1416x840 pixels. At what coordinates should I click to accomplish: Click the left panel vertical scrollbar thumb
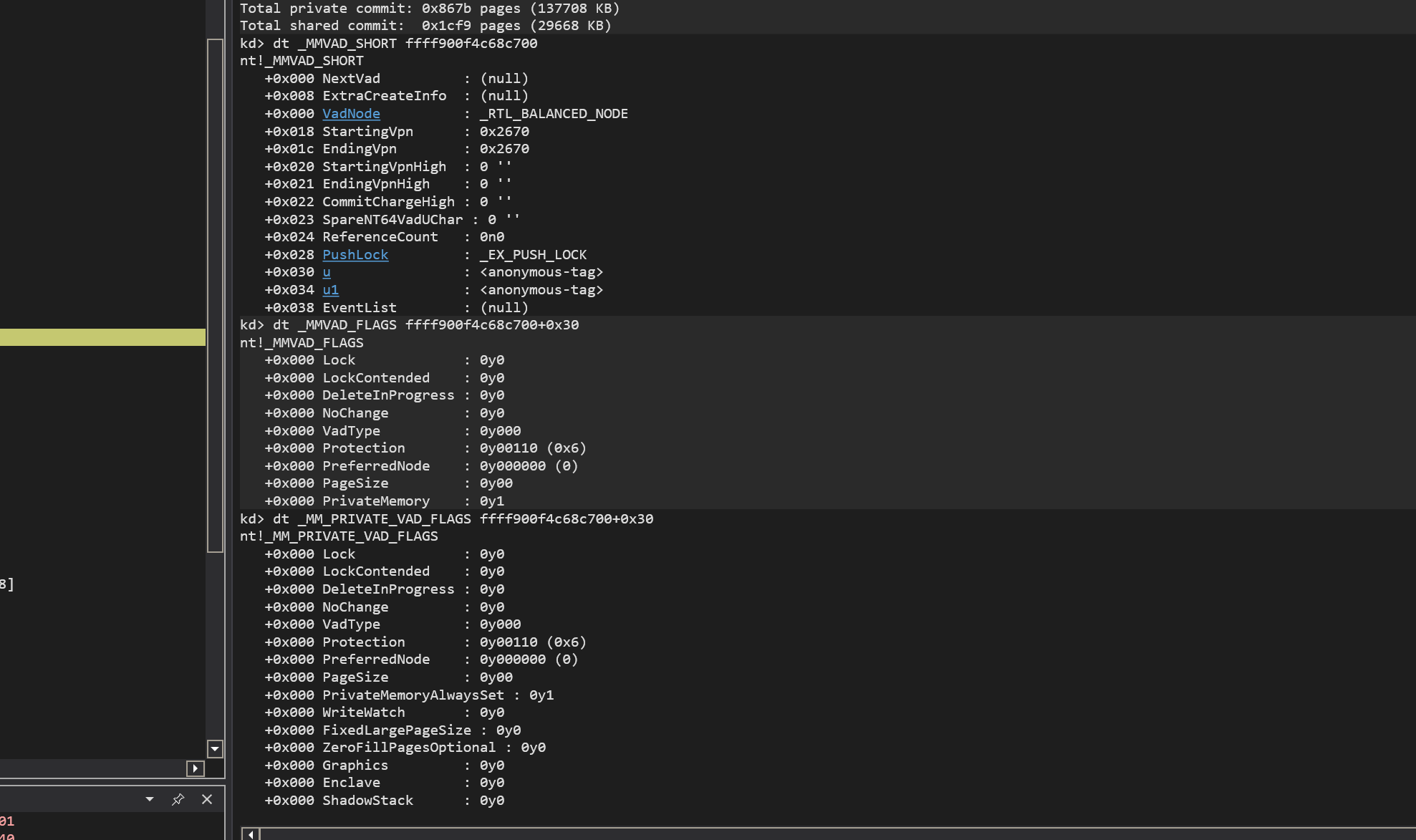(x=215, y=296)
